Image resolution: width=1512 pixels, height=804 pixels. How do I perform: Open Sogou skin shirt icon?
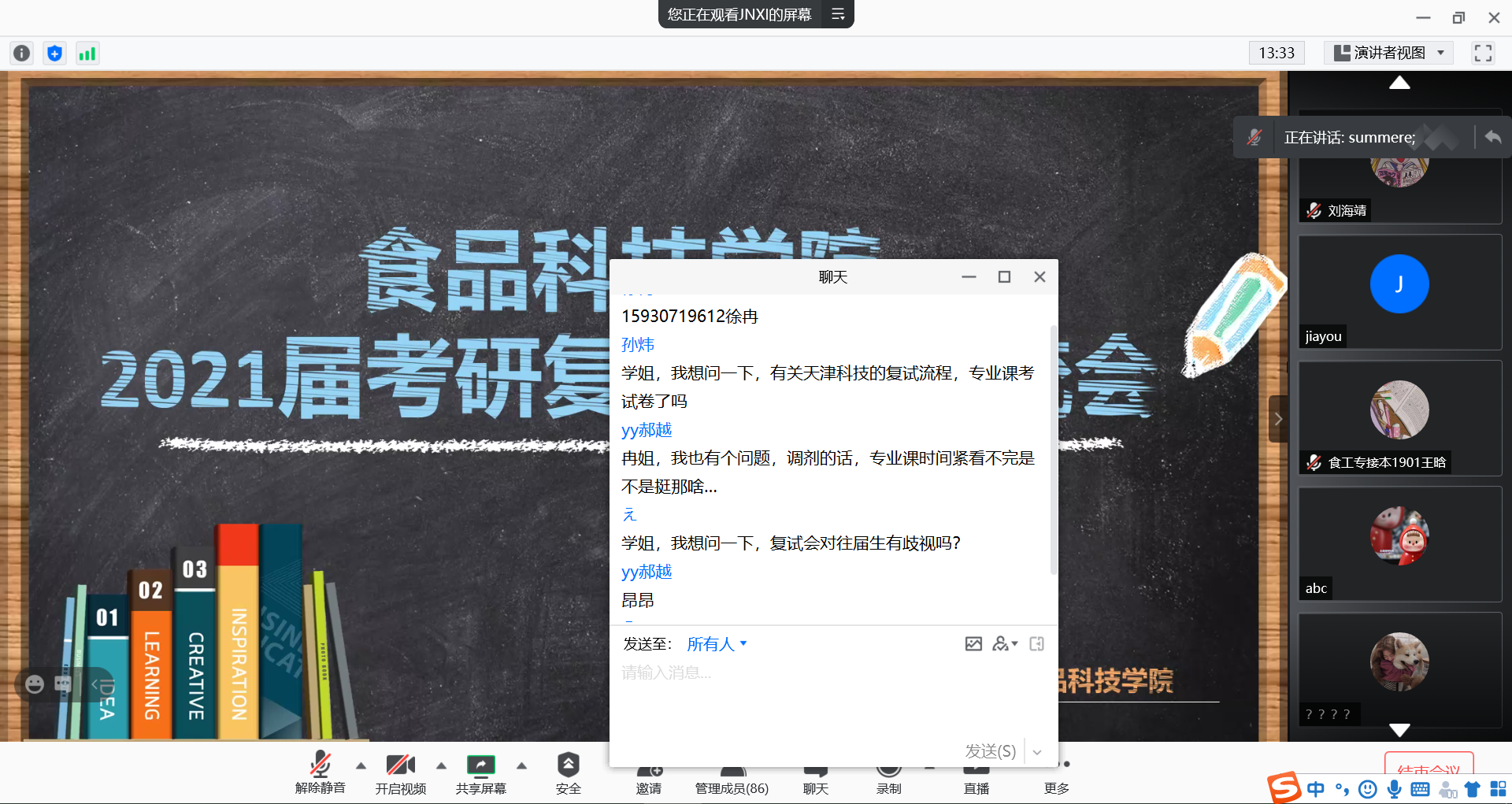(1472, 789)
